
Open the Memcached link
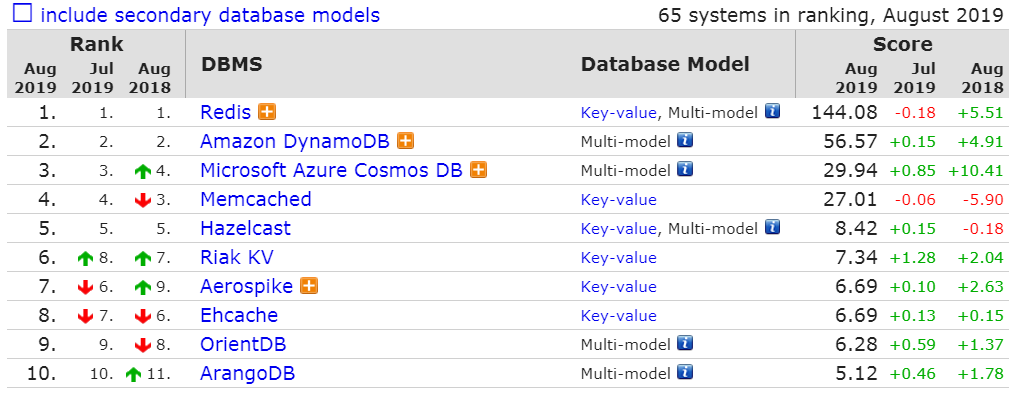coord(256,199)
